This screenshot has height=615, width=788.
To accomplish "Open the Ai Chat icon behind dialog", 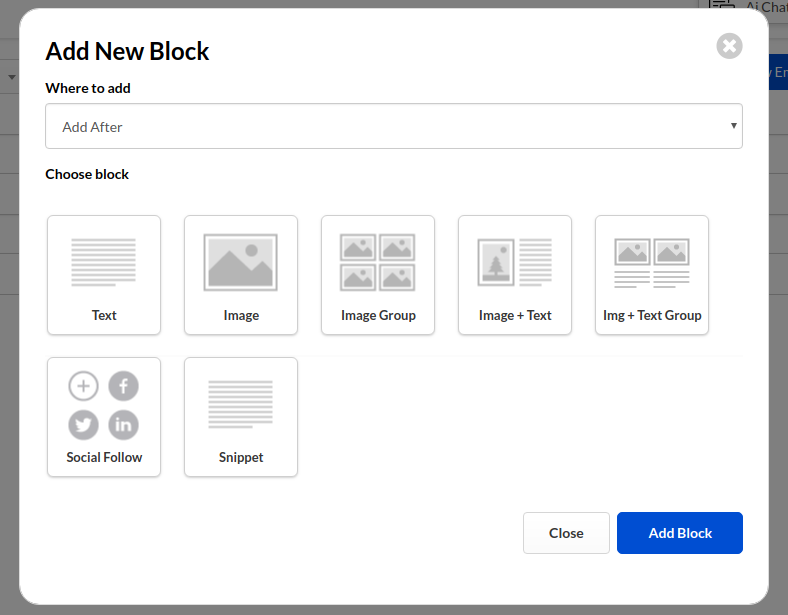I will [722, 5].
